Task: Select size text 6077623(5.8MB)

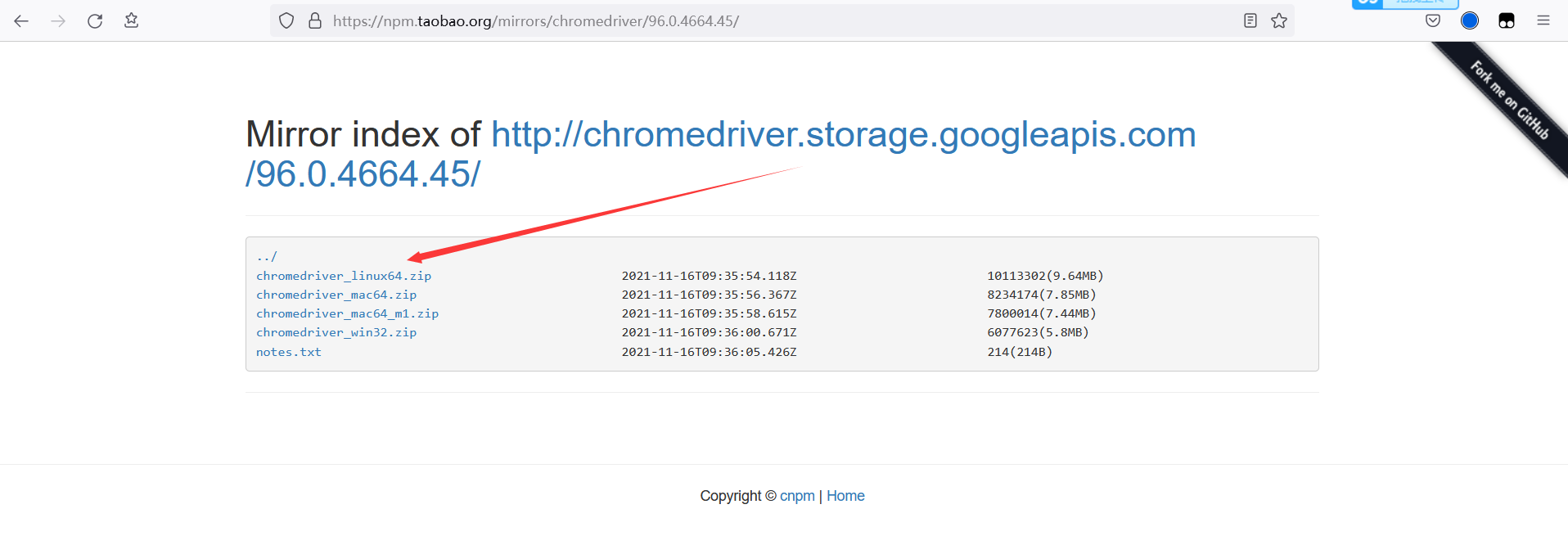Action: click(x=1038, y=332)
